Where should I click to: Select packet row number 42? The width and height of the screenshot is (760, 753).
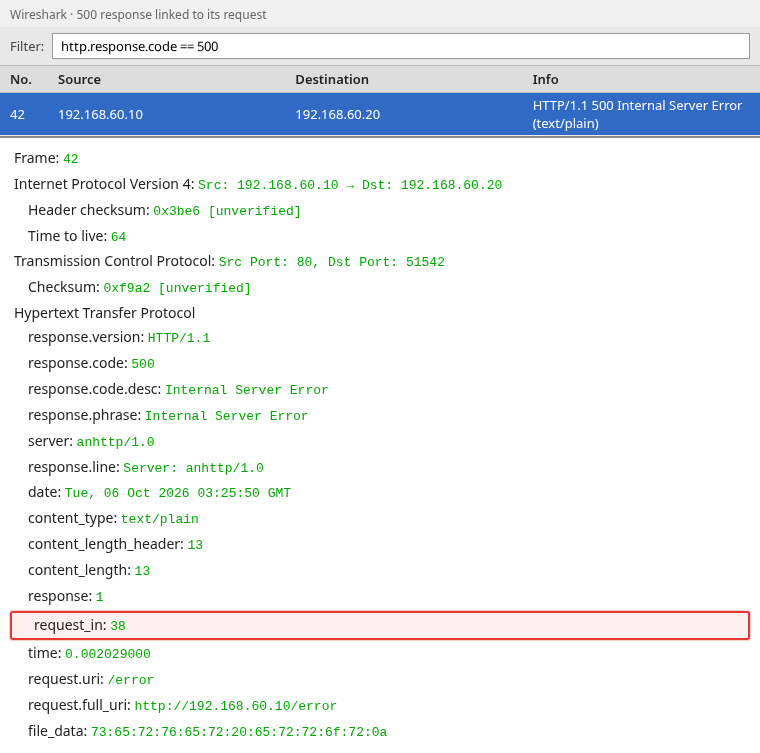point(380,114)
